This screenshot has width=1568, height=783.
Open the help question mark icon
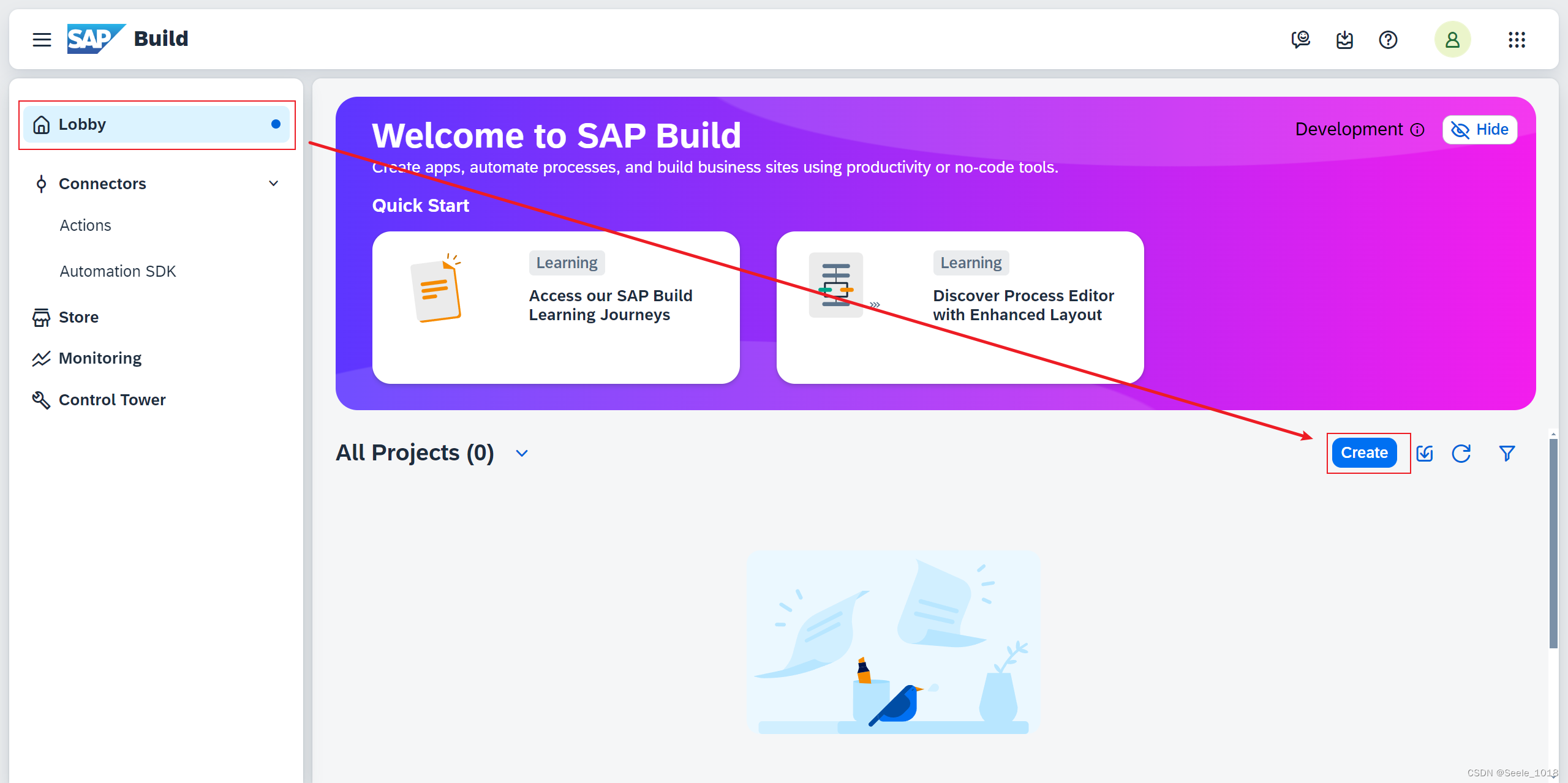1388,40
